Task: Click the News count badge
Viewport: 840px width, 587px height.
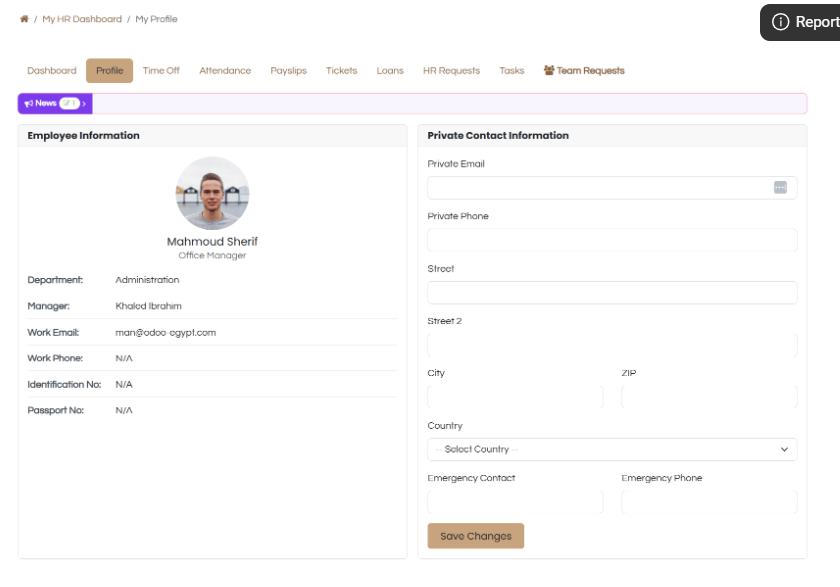Action: (69, 103)
